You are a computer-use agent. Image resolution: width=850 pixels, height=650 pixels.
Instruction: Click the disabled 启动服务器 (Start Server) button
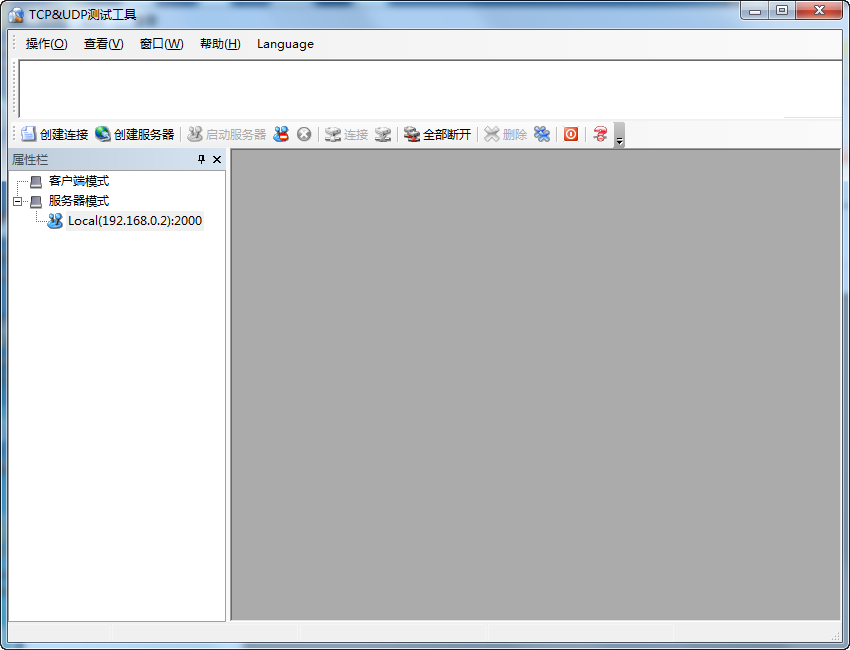tap(227, 134)
